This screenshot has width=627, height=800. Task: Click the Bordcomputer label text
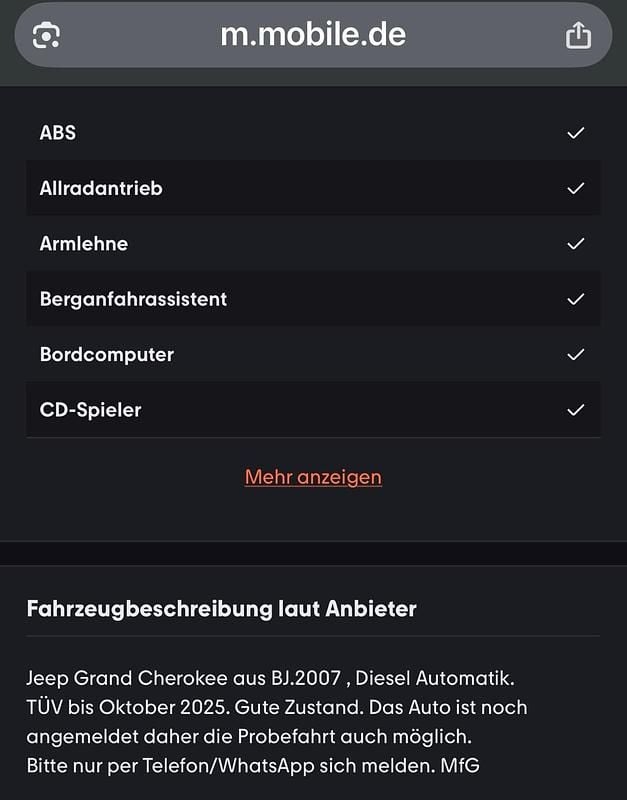pos(107,354)
